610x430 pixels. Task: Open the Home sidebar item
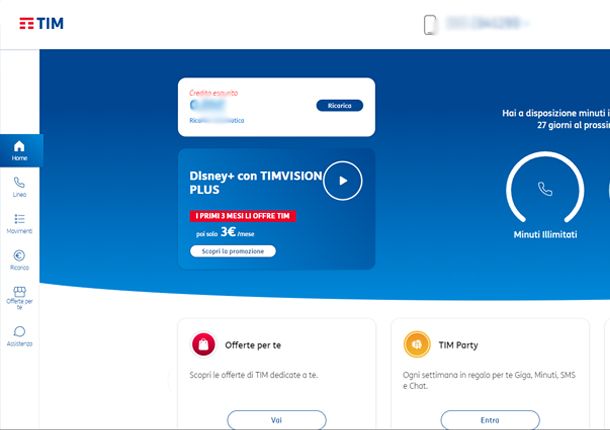(19, 151)
